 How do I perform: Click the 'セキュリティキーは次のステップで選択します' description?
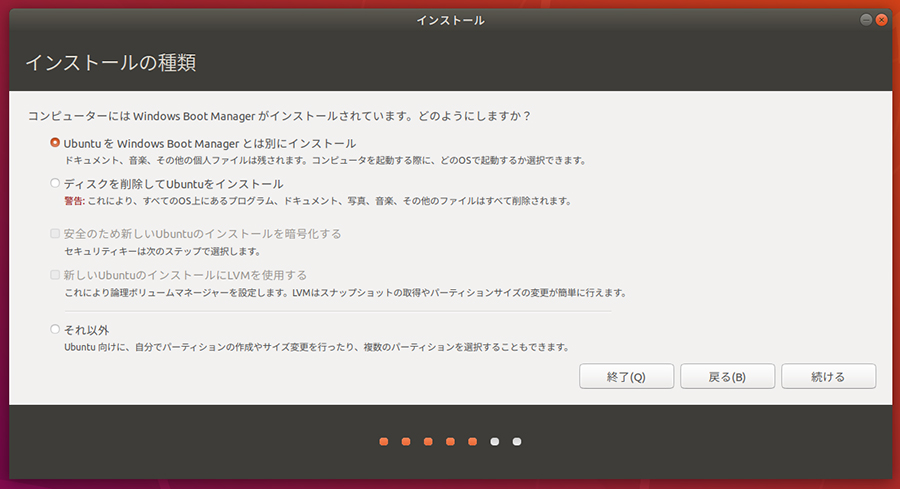(162, 251)
